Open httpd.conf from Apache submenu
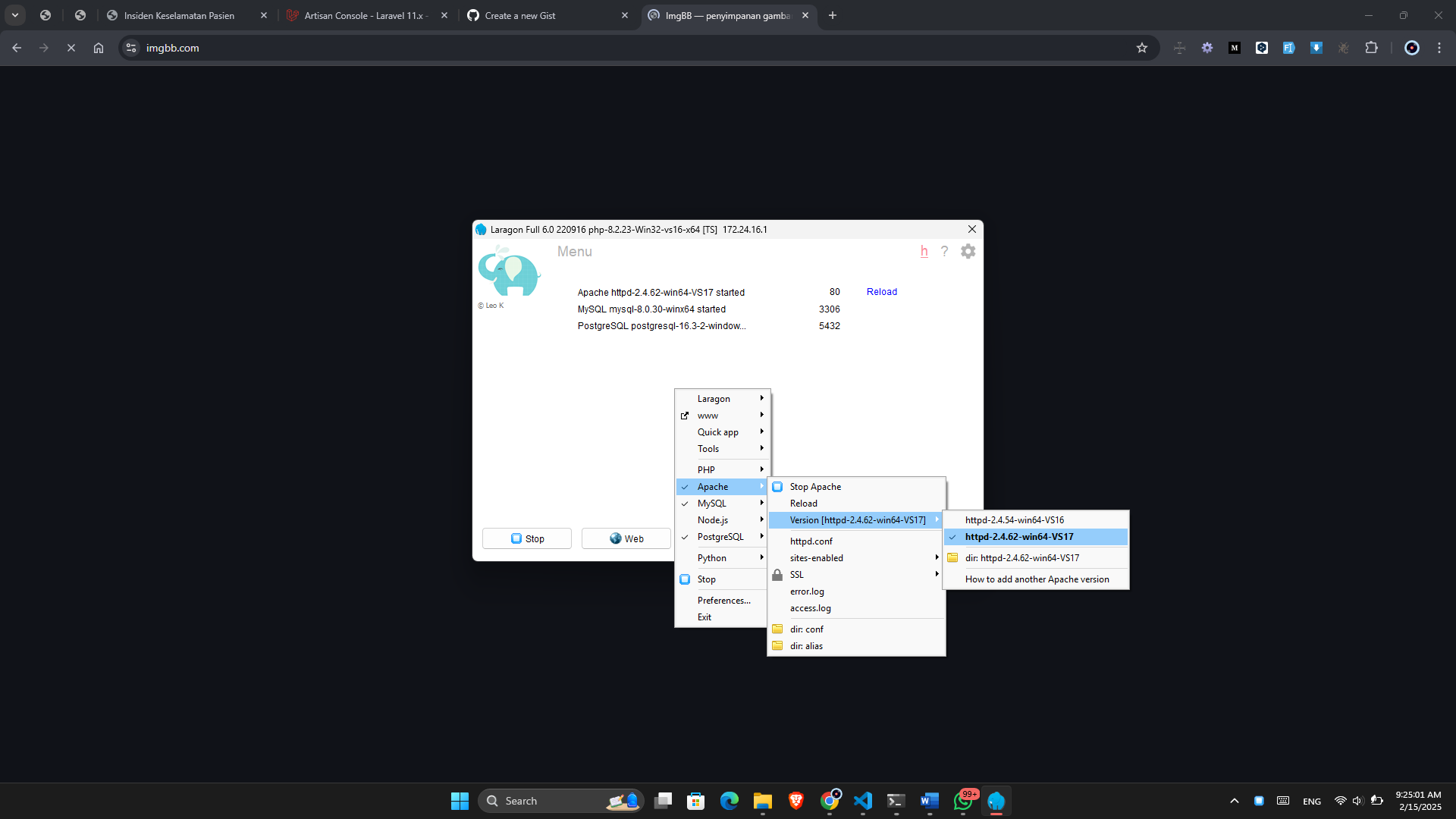The height and width of the screenshot is (819, 1456). click(x=856, y=541)
